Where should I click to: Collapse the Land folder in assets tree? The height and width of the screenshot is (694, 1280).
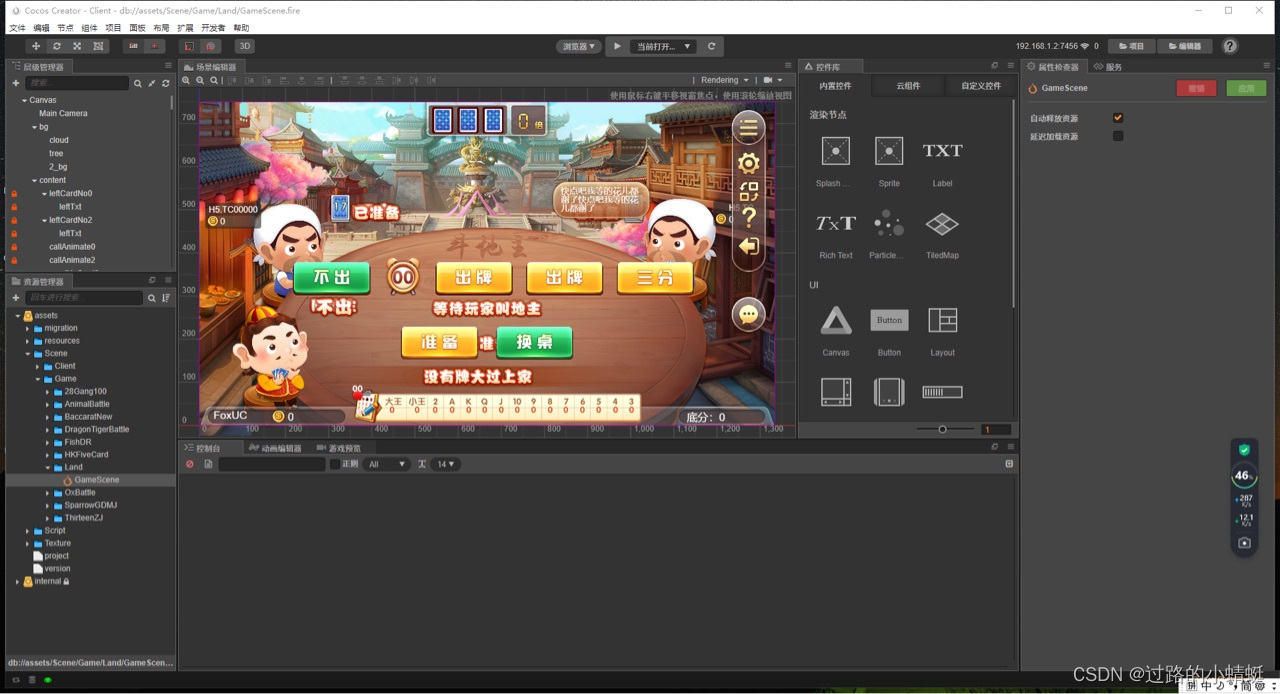[47, 467]
